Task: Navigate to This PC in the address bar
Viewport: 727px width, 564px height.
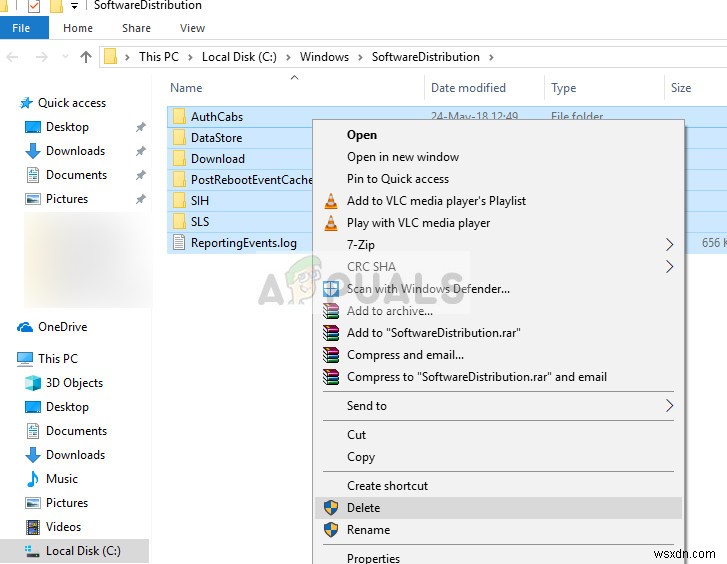Action: pos(159,57)
